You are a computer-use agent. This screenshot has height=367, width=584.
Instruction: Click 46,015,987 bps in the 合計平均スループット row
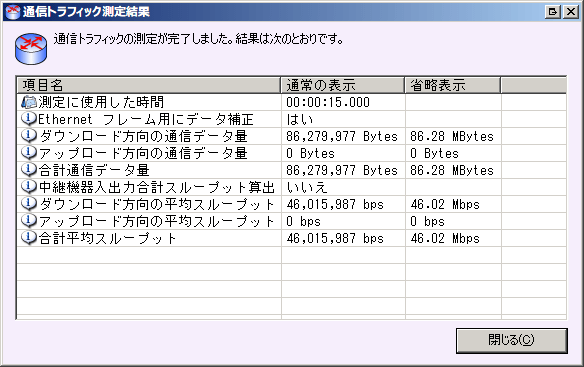coord(335,238)
